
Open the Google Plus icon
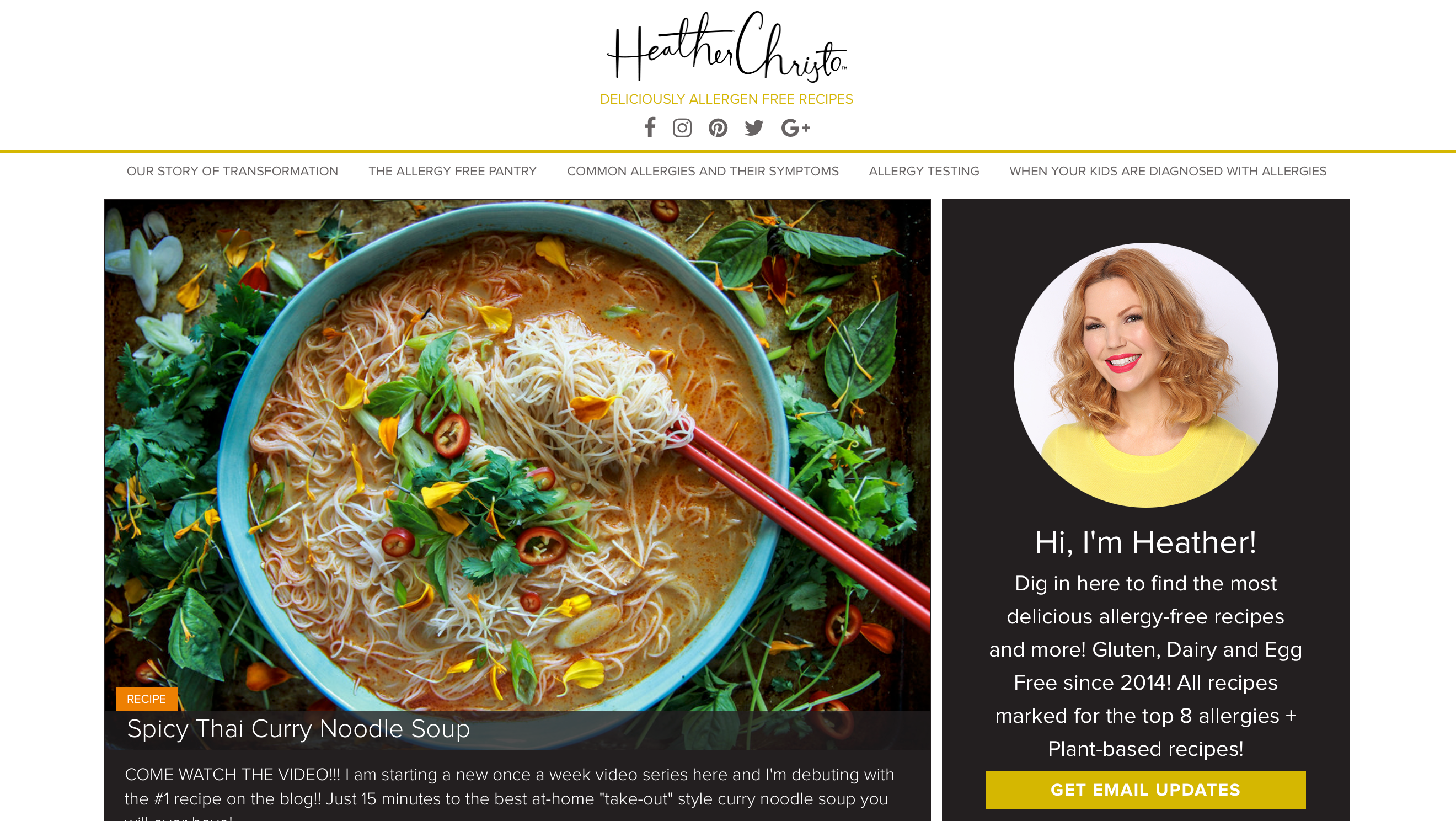(x=795, y=128)
